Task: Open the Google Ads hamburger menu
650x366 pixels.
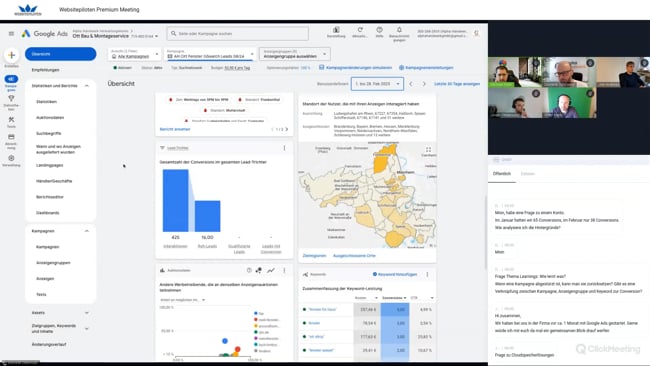Action: (11, 34)
